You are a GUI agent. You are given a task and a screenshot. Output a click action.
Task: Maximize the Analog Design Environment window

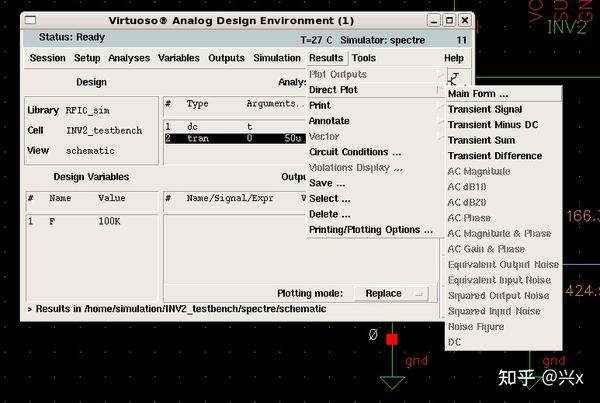click(449, 20)
